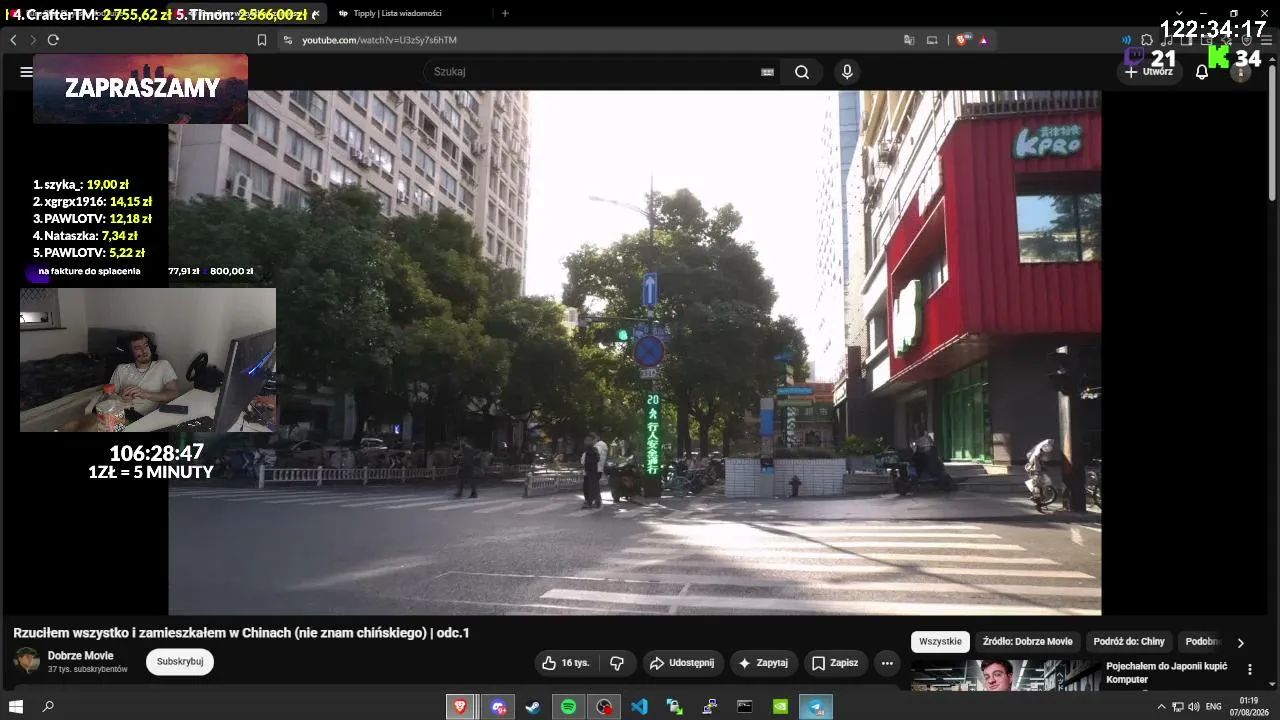This screenshot has width=1280, height=720.
Task: Click the Utwórz create button
Action: [x=1149, y=72]
